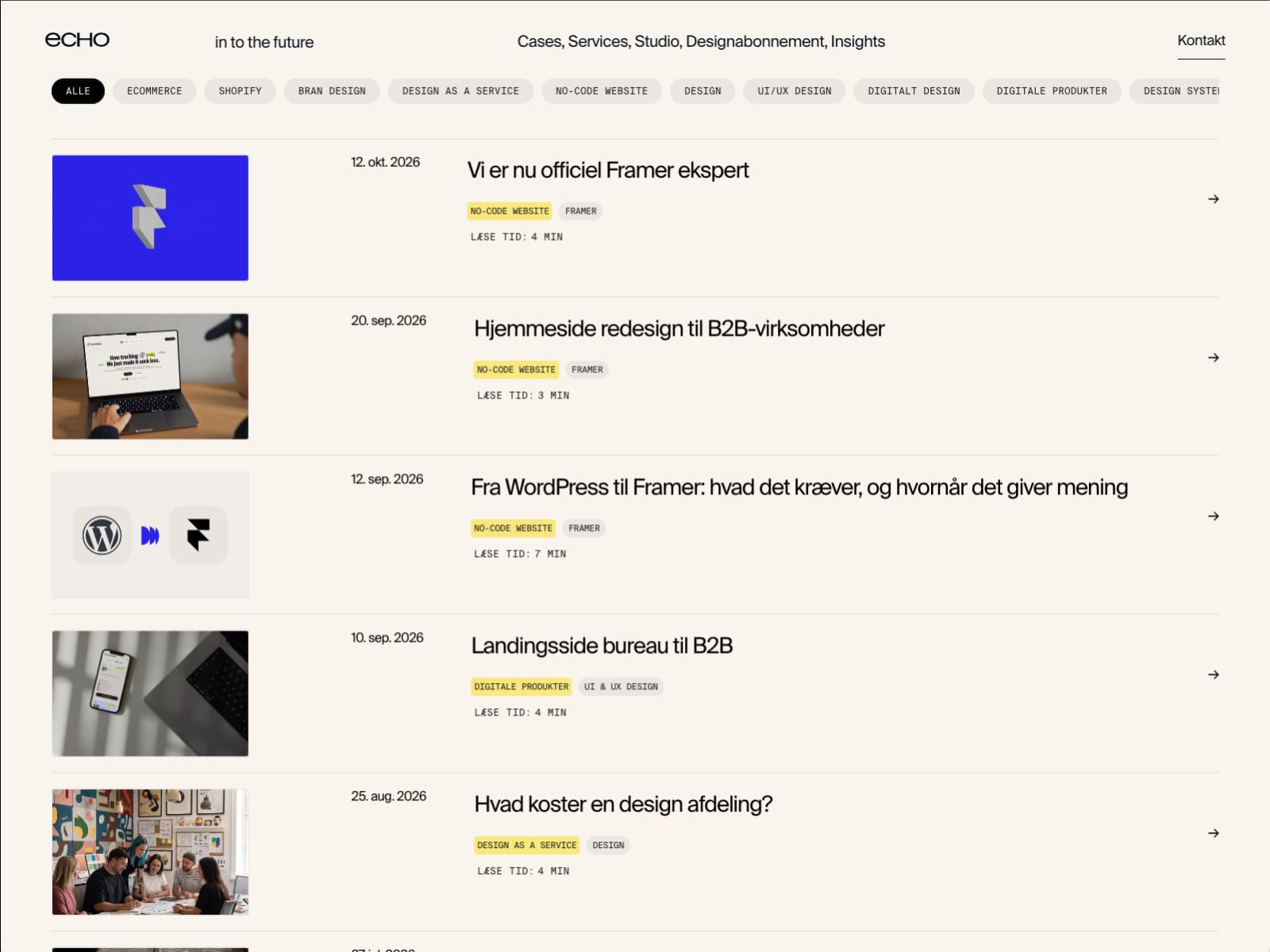
Task: Click arrow next to WordPress til Framer post
Action: click(1213, 516)
